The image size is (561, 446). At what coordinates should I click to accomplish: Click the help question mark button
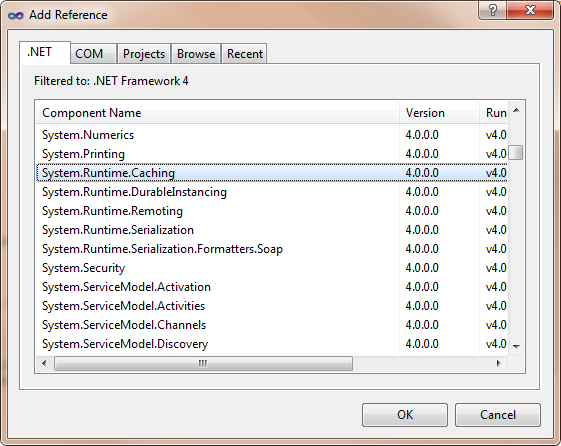click(x=493, y=10)
